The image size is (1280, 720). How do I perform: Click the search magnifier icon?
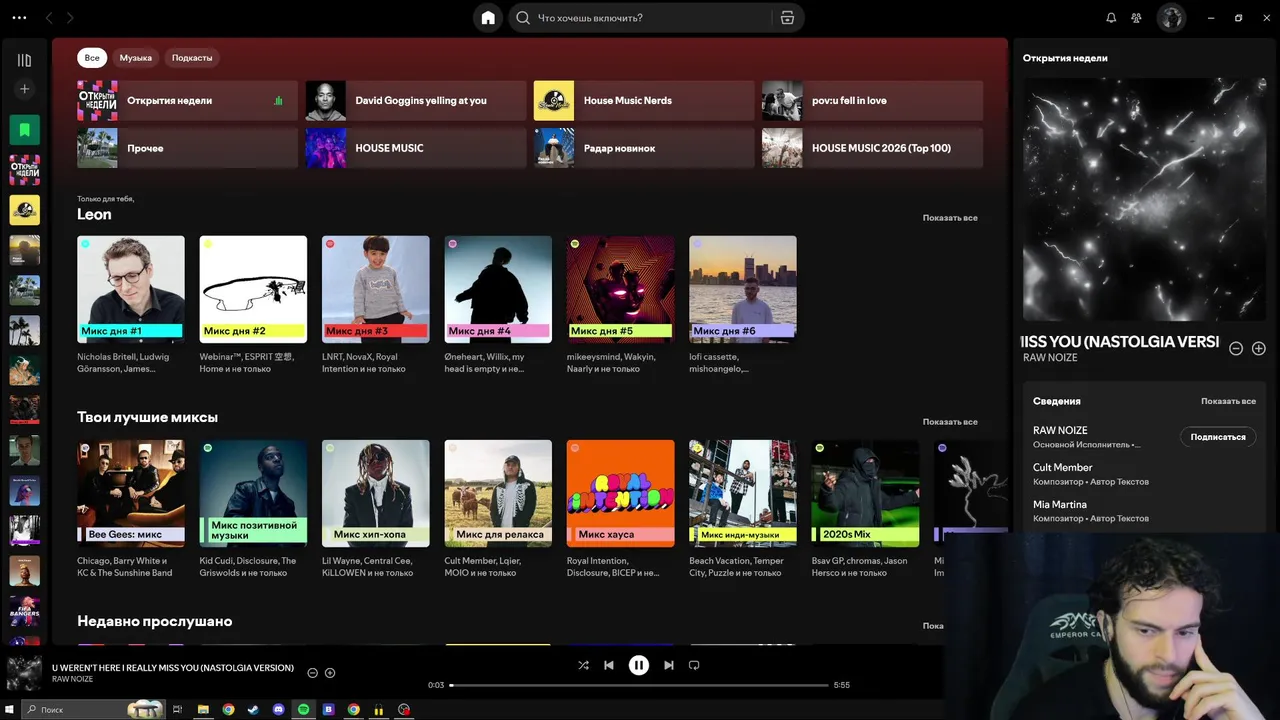tap(523, 18)
